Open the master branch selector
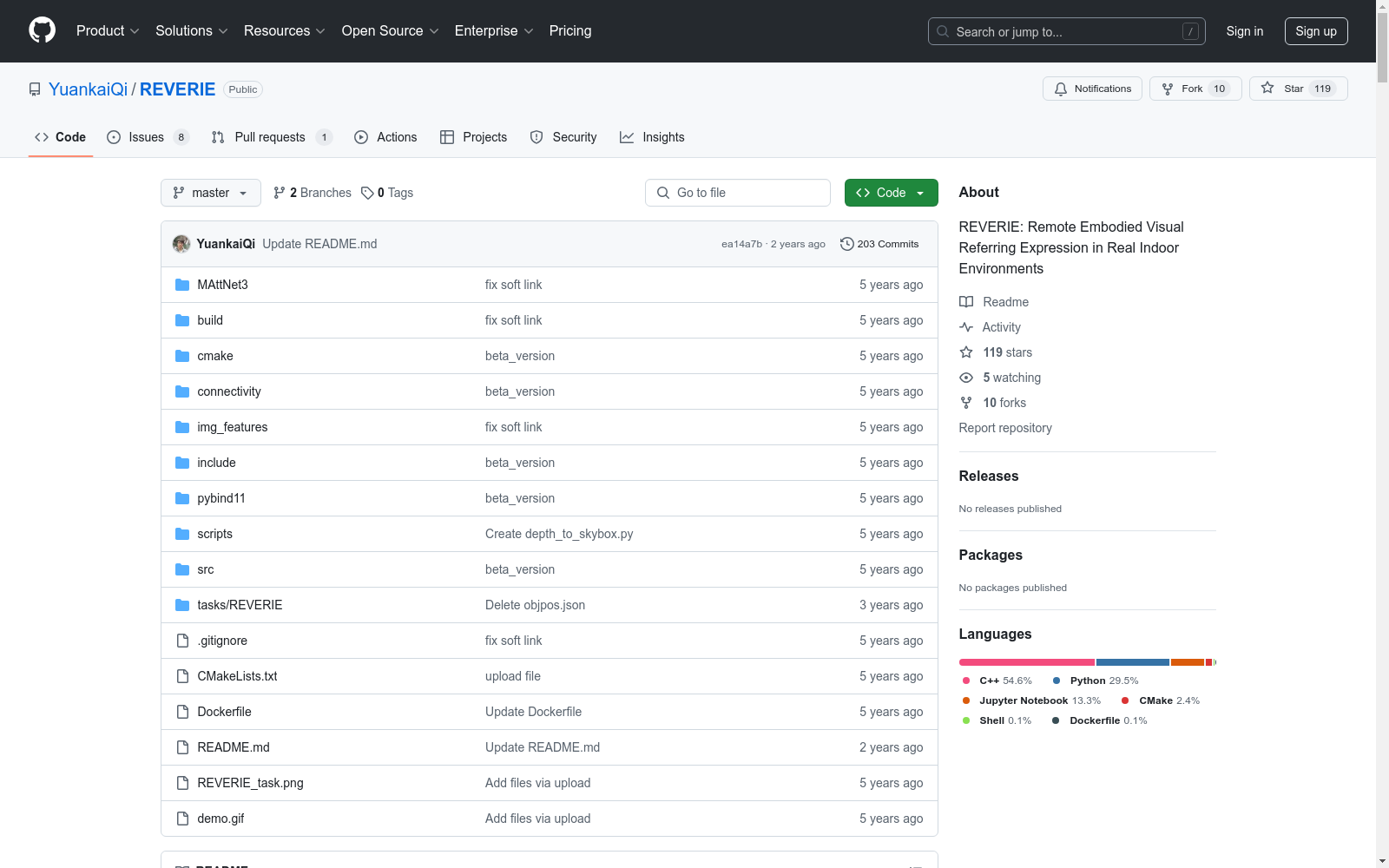Image resolution: width=1389 pixels, height=868 pixels. coord(211,193)
